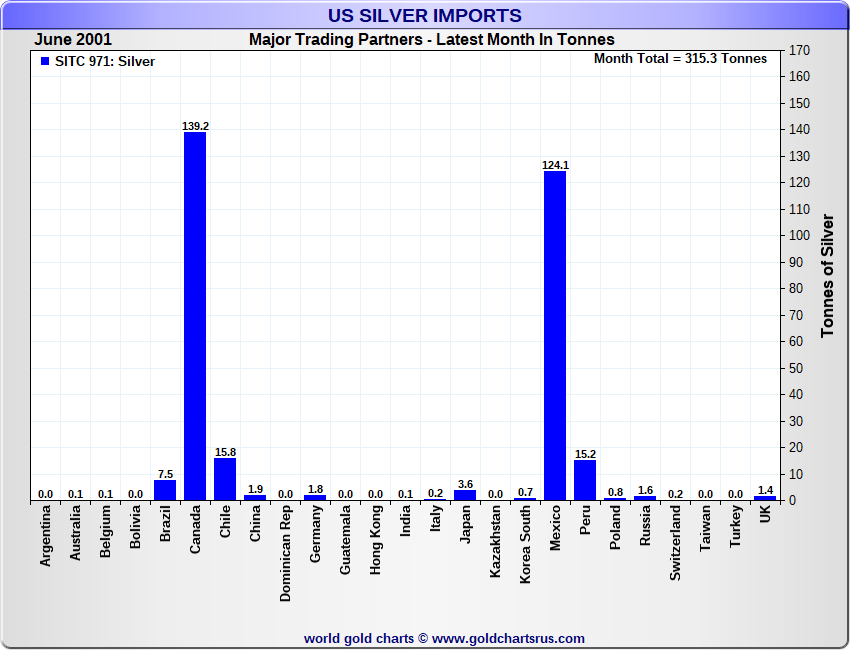Click the UK bar labeled 1.4
The image size is (850, 650).
(765, 498)
